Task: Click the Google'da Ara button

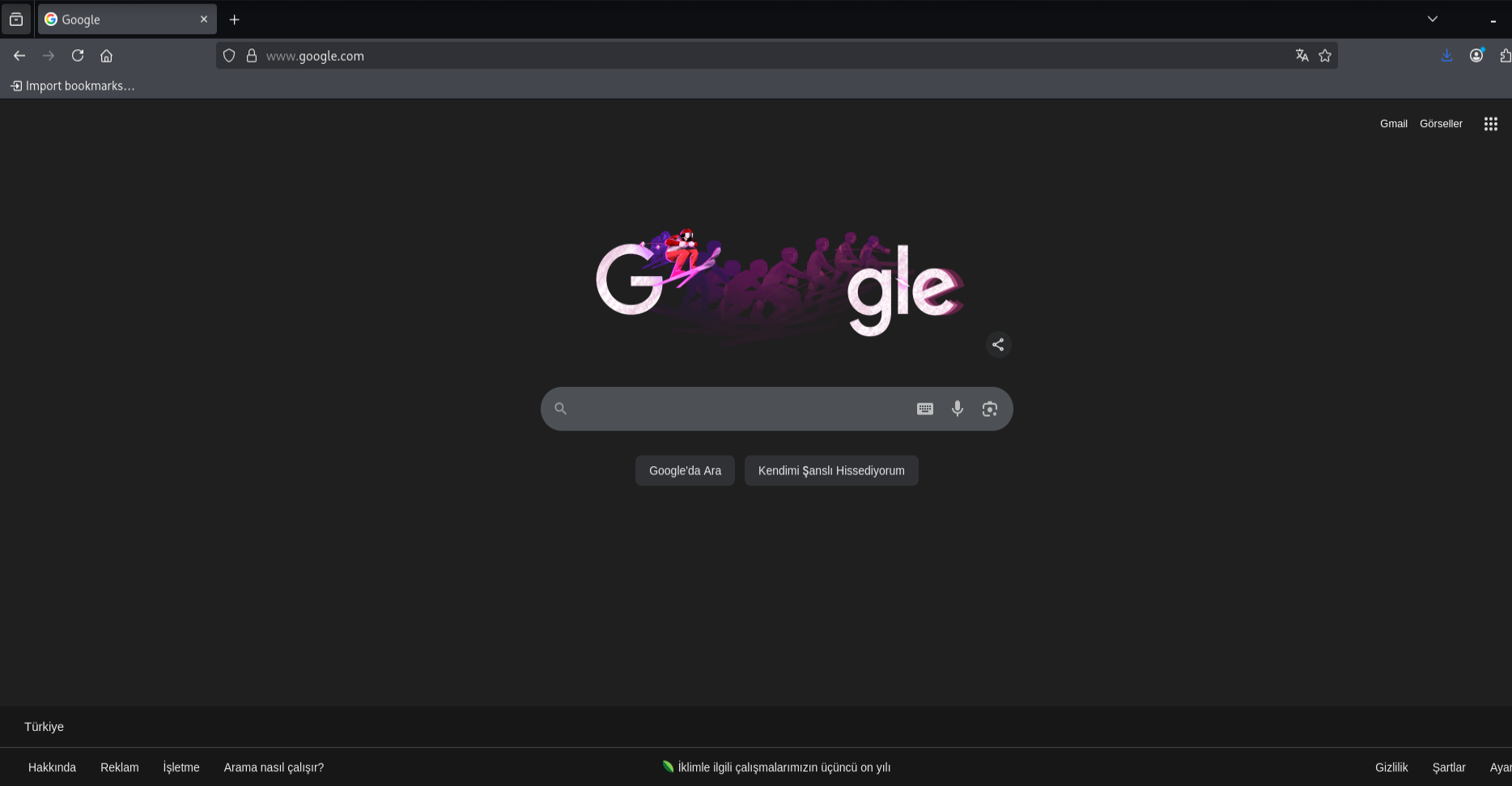Action: coord(685,470)
